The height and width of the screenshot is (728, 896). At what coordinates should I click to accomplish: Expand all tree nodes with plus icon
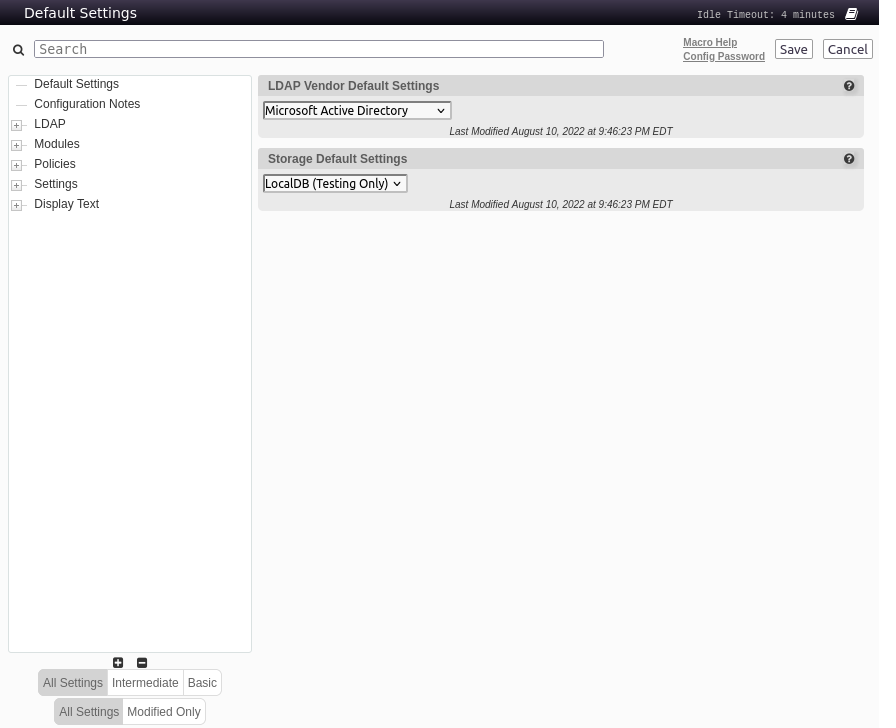[118, 663]
